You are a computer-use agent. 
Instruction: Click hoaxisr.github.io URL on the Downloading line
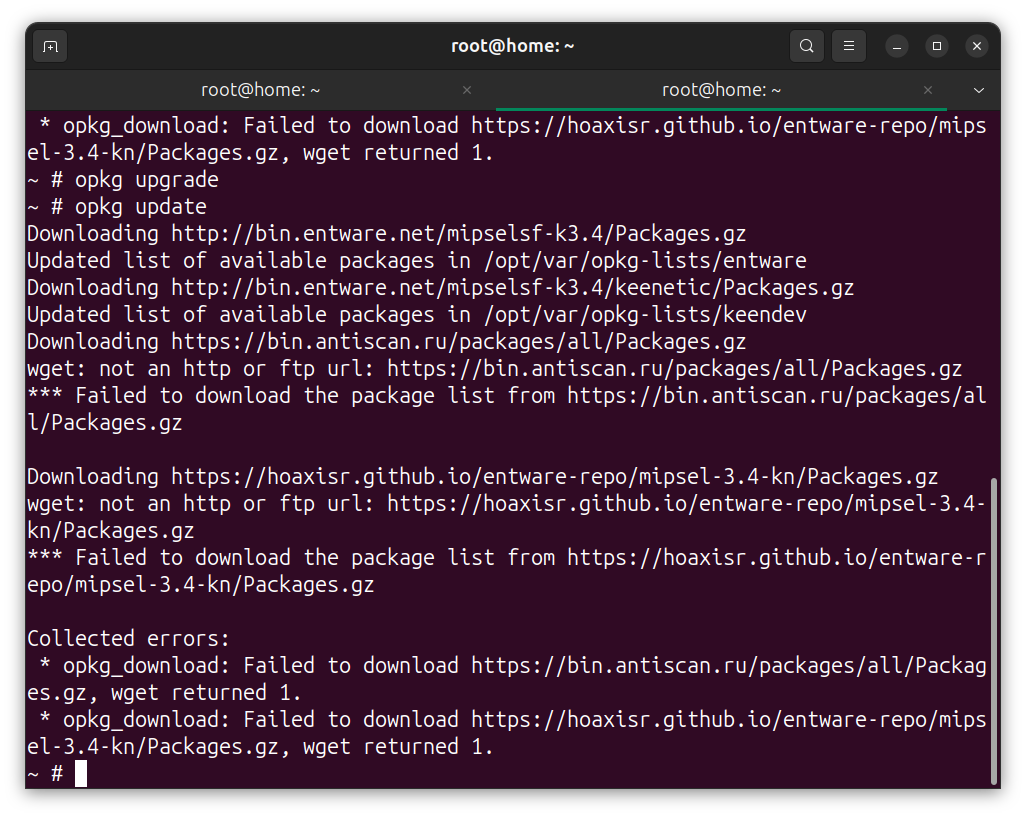tap(554, 477)
